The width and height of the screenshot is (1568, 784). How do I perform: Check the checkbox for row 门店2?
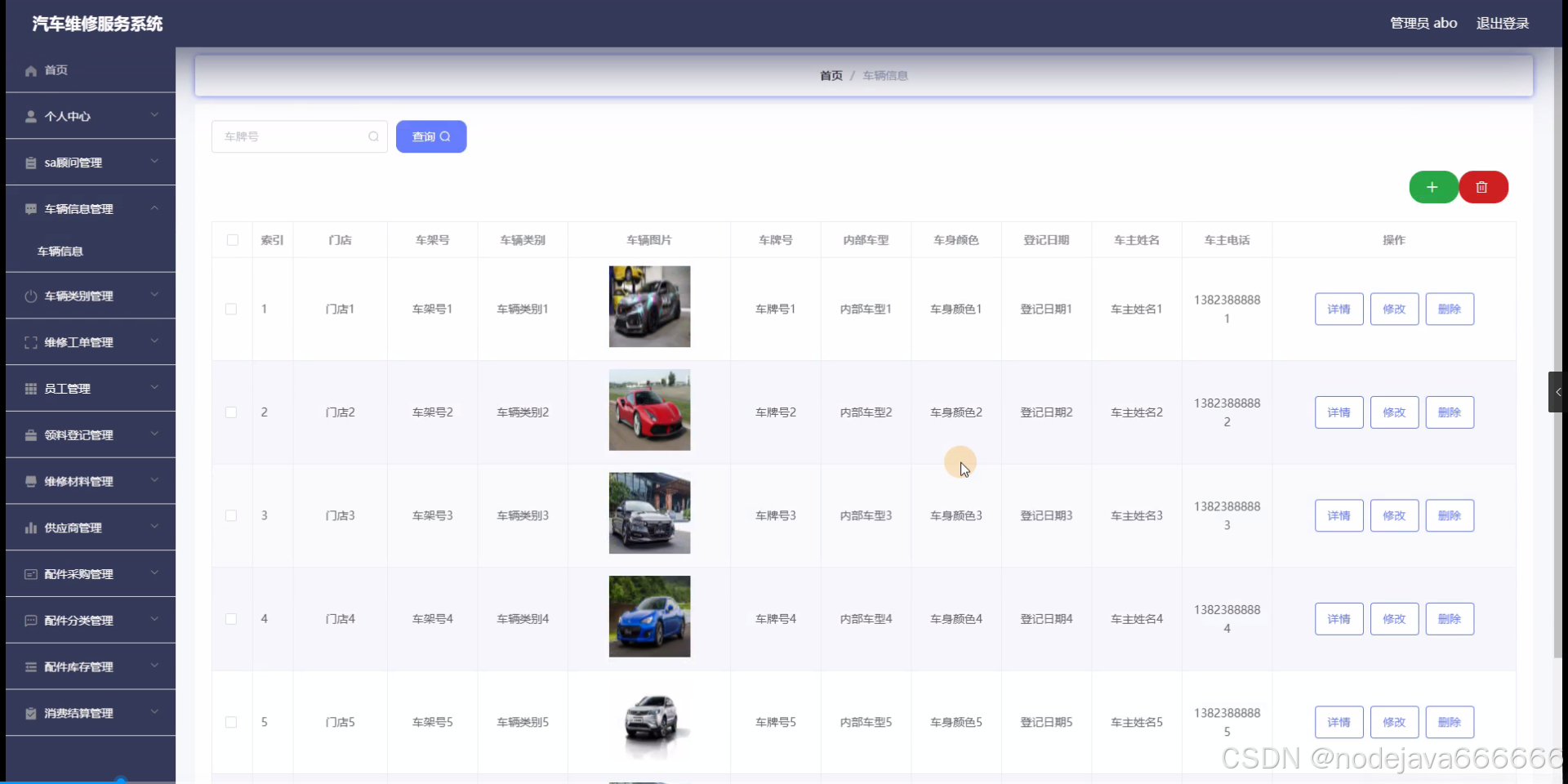click(231, 412)
